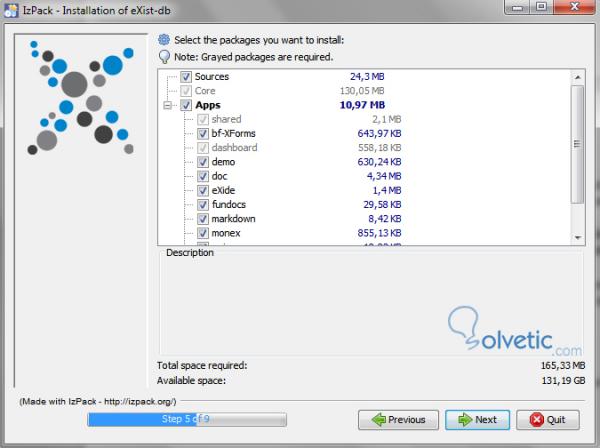Click the grayed shared checkbox
This screenshot has width=600, height=448.
[203, 119]
